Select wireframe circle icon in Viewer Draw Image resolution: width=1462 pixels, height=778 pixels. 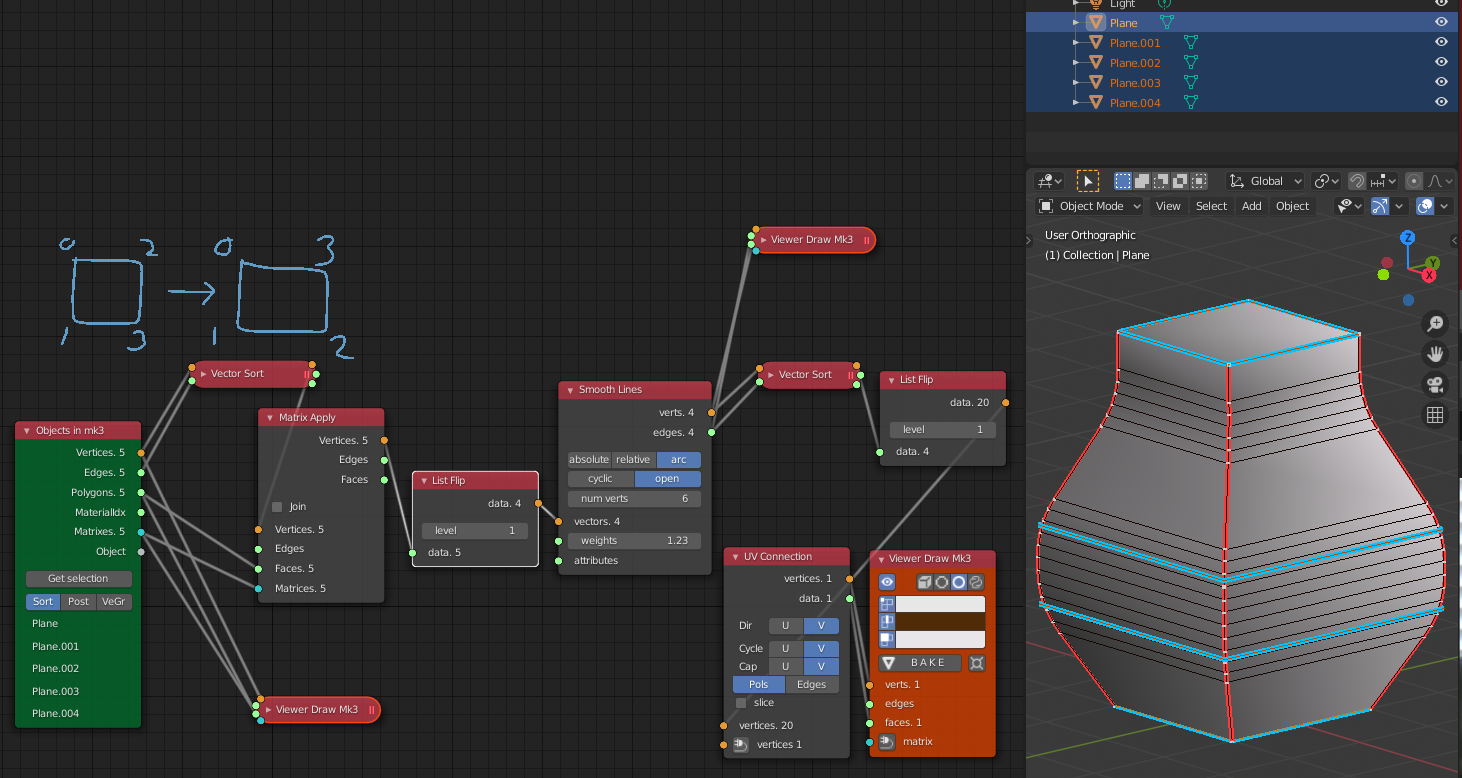pyautogui.click(x=942, y=582)
